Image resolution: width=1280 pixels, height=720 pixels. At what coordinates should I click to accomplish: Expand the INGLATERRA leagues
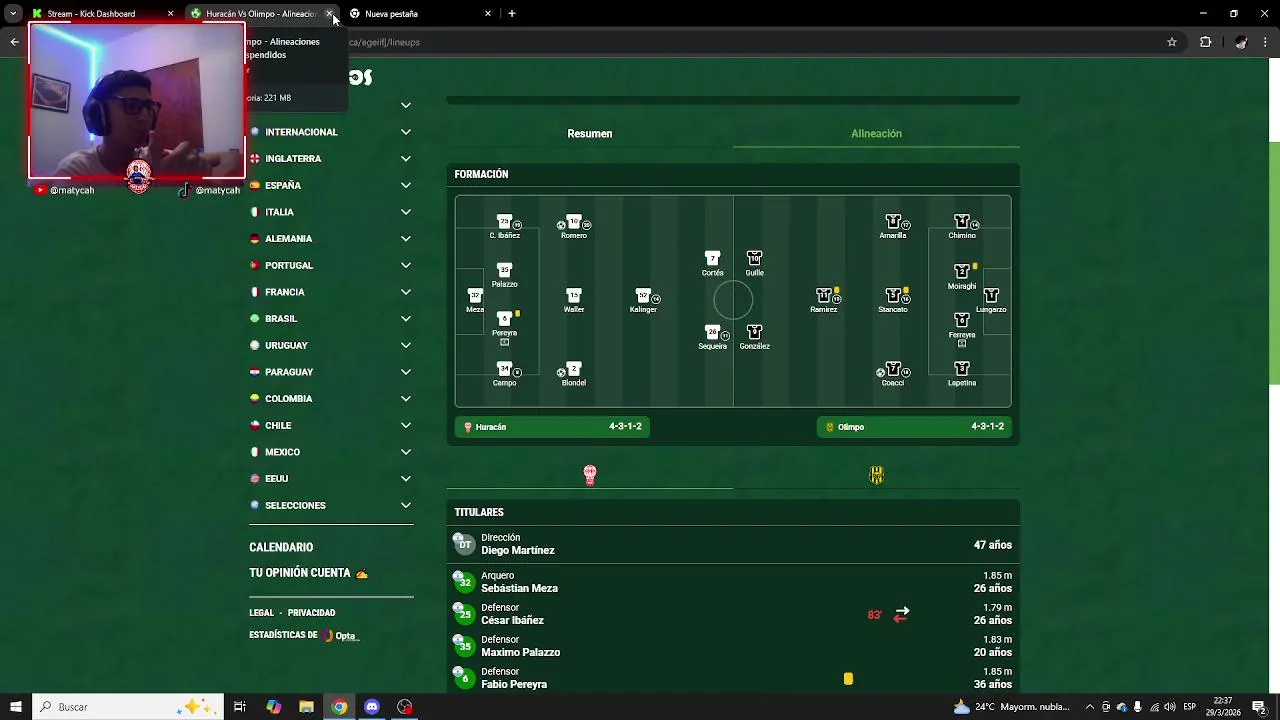coord(406,159)
